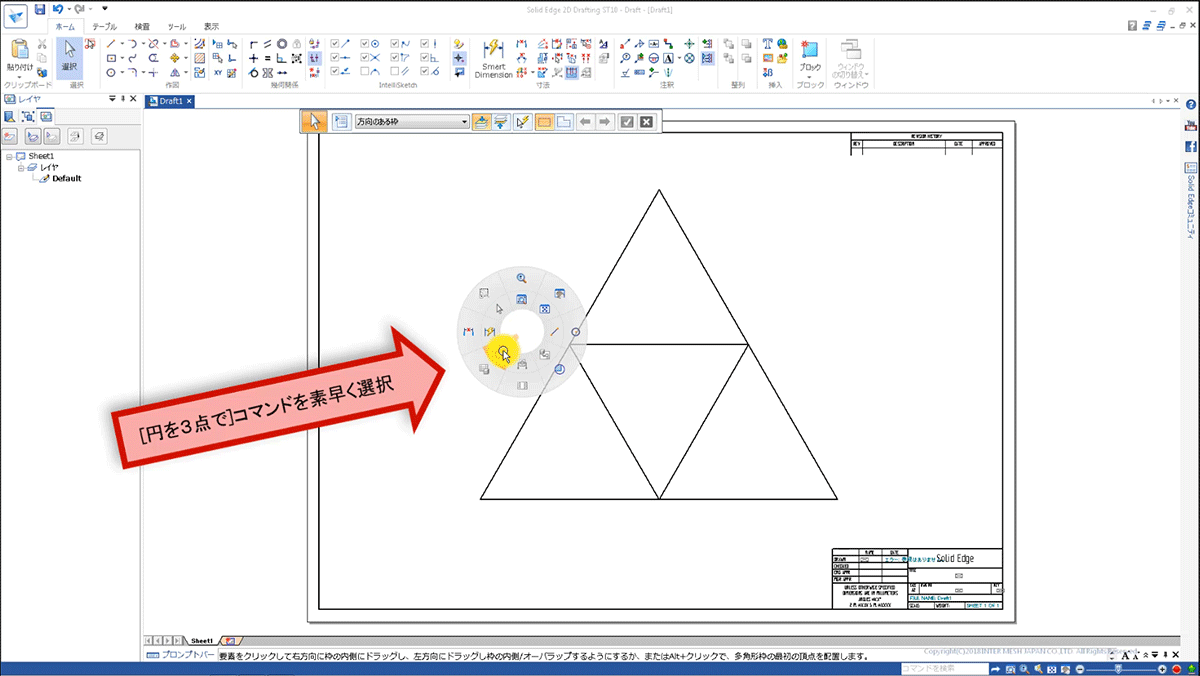Click the zoom magnifier in the radial menu
This screenshot has width=1200, height=676.
coord(521,278)
